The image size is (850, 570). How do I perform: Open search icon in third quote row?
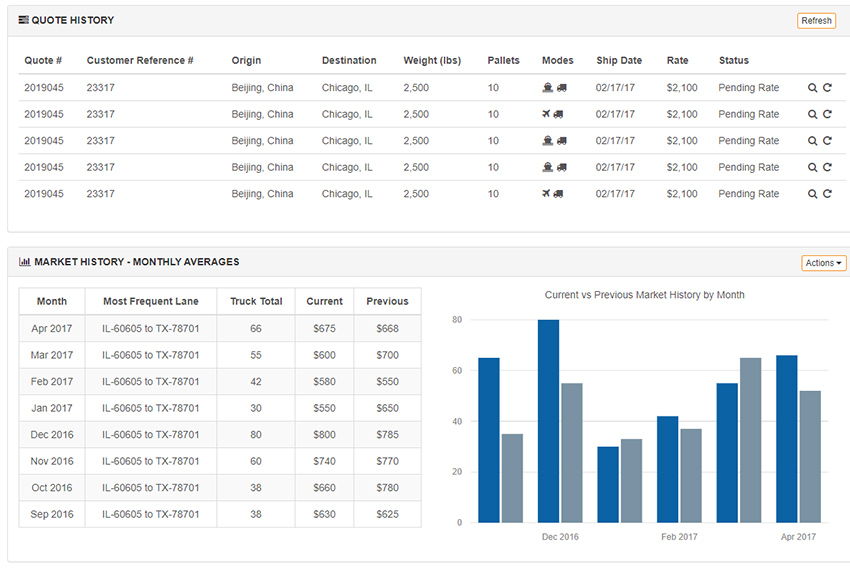click(812, 140)
